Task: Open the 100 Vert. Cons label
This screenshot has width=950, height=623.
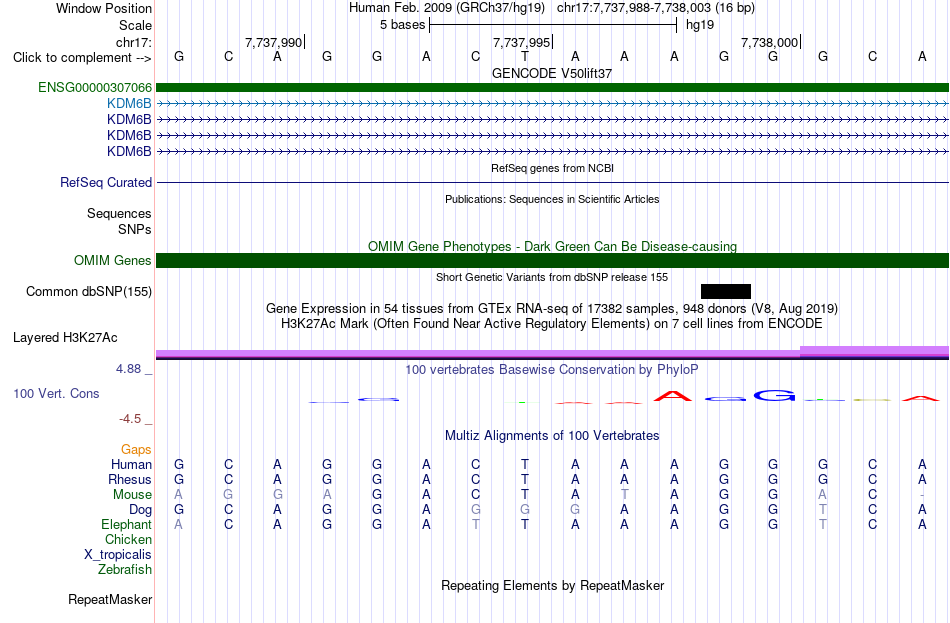Action: (x=56, y=394)
